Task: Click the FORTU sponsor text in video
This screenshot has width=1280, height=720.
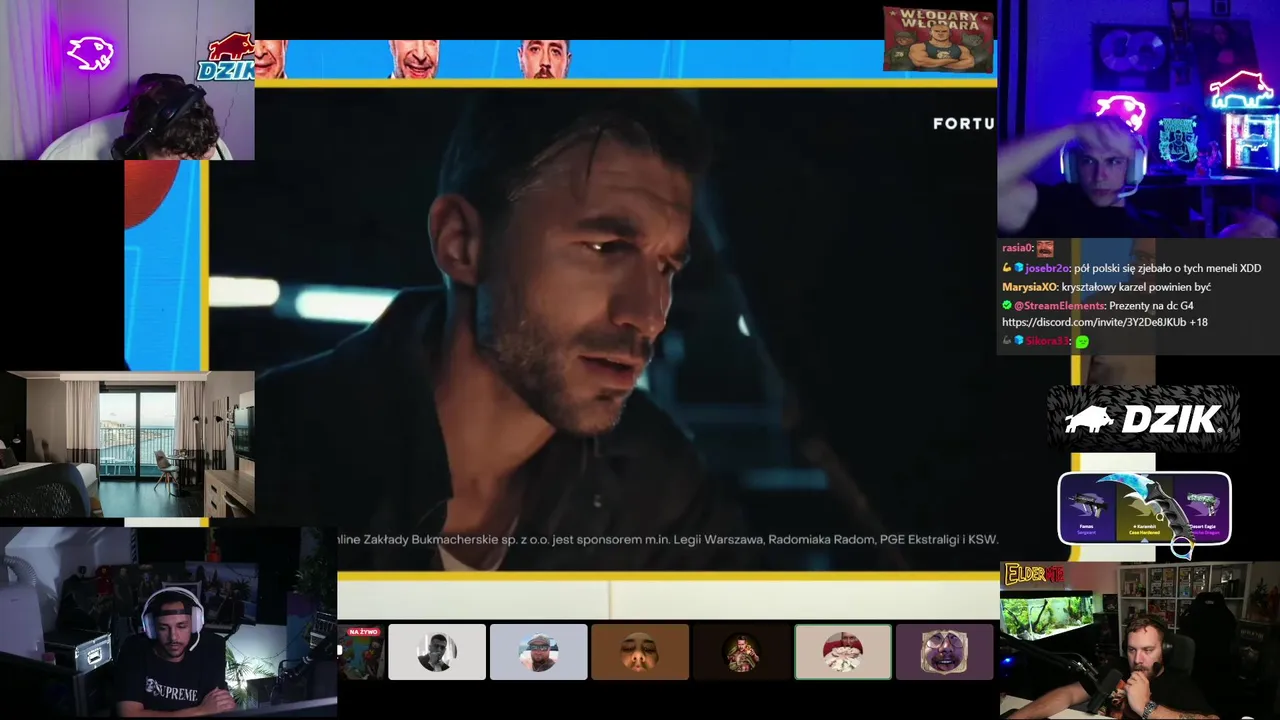Action: 964,124
